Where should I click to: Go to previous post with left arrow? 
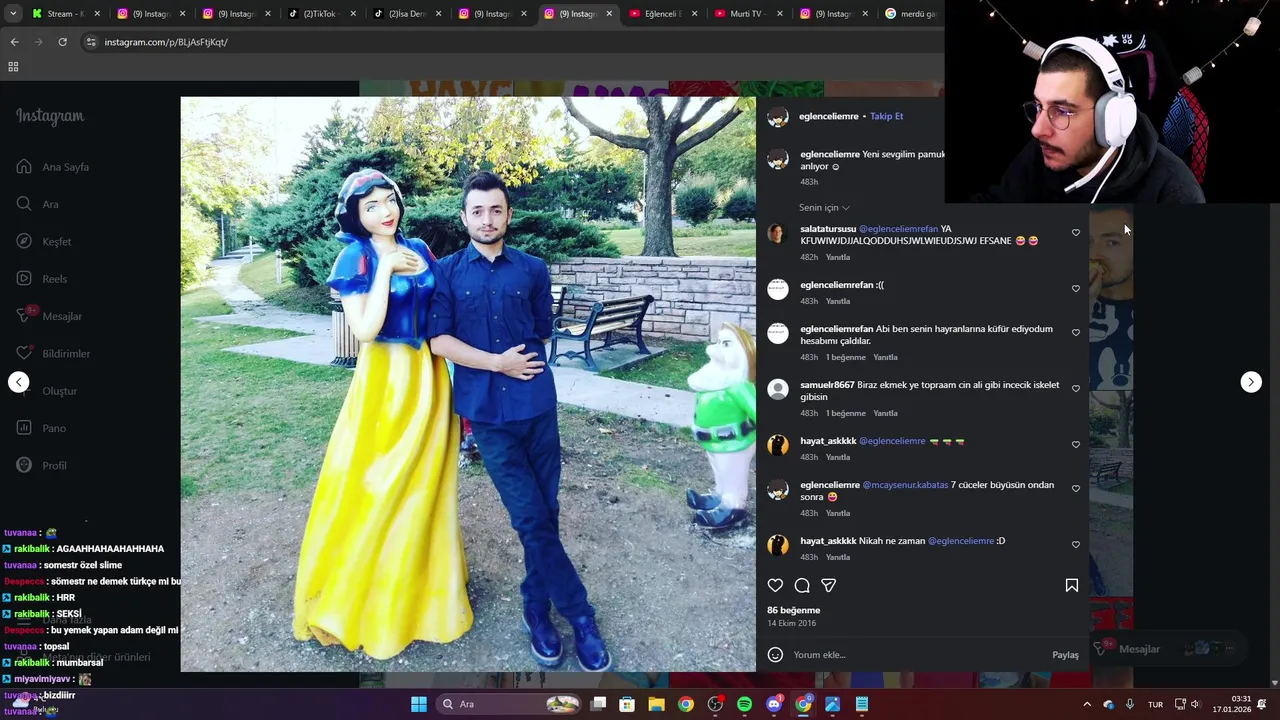(18, 382)
